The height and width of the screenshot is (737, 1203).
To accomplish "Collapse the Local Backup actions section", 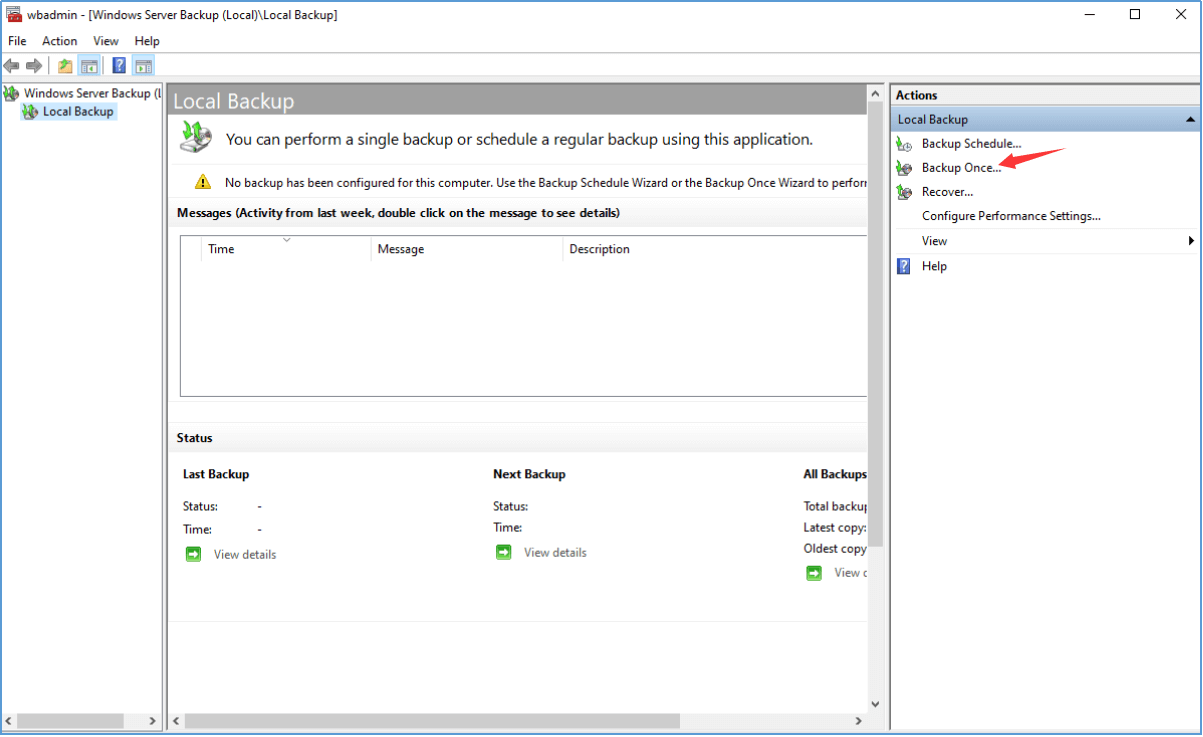I will (1190, 120).
